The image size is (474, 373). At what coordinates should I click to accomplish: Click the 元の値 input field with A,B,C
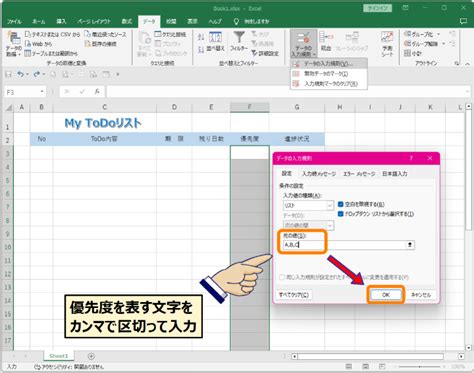tap(344, 245)
